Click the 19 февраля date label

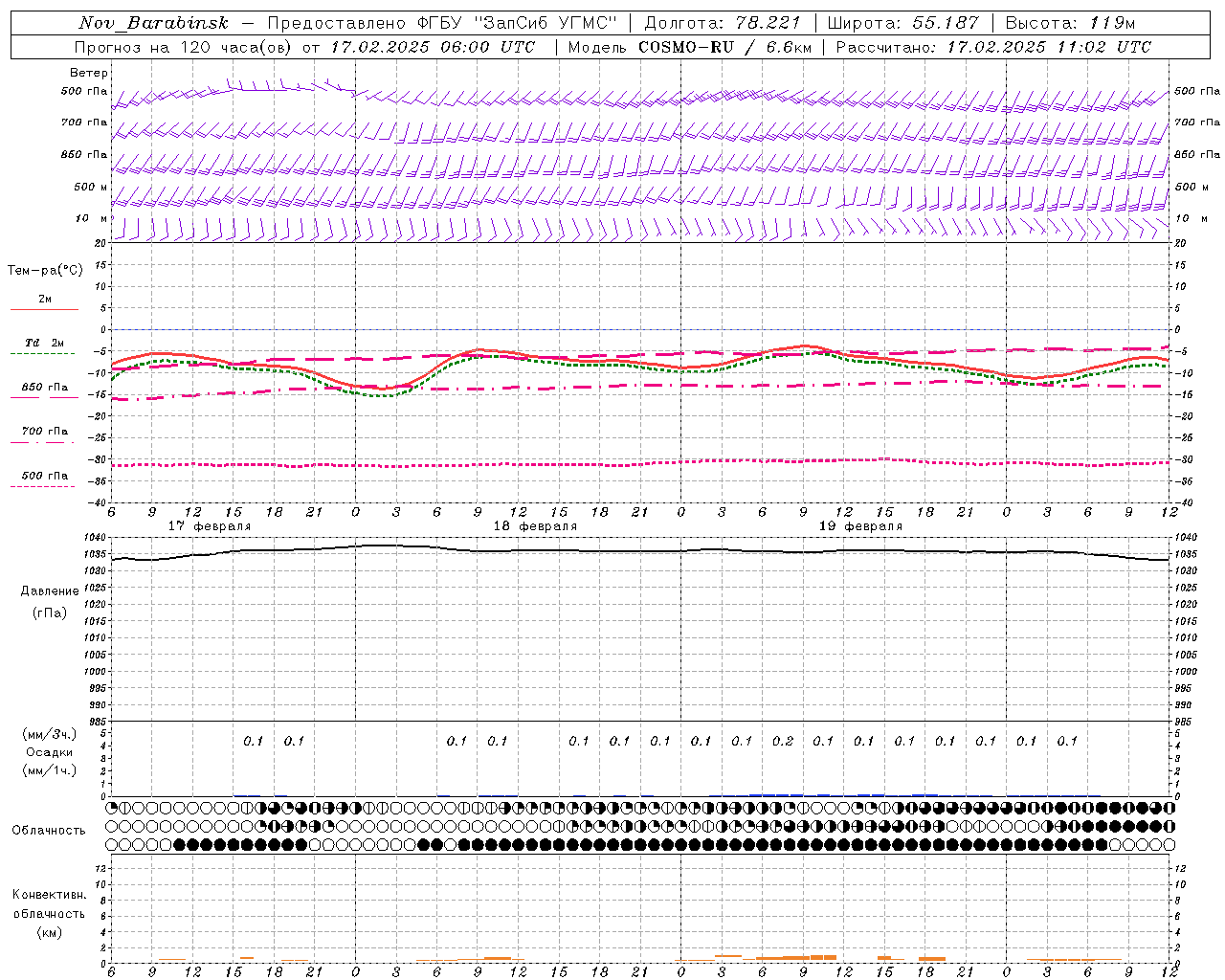click(860, 526)
